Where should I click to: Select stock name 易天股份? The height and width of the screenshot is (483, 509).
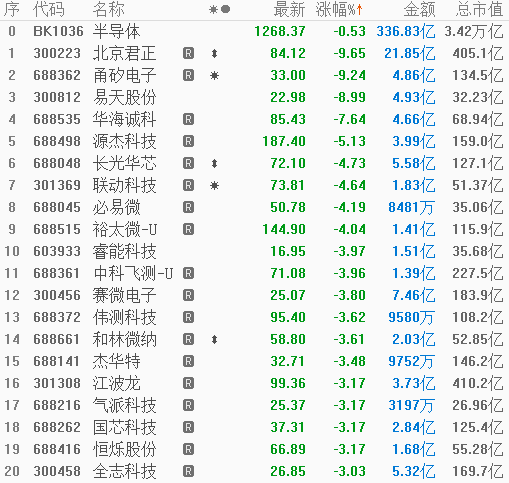click(124, 97)
